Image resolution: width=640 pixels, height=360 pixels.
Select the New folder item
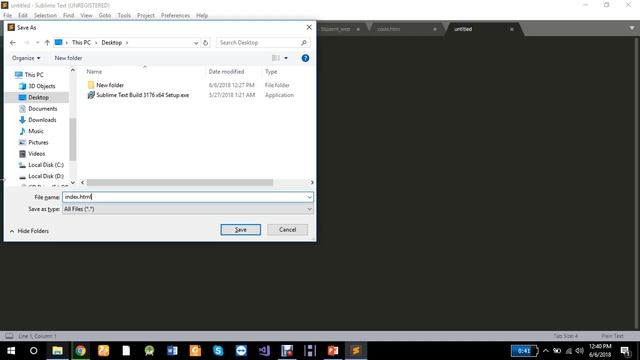click(x=110, y=85)
